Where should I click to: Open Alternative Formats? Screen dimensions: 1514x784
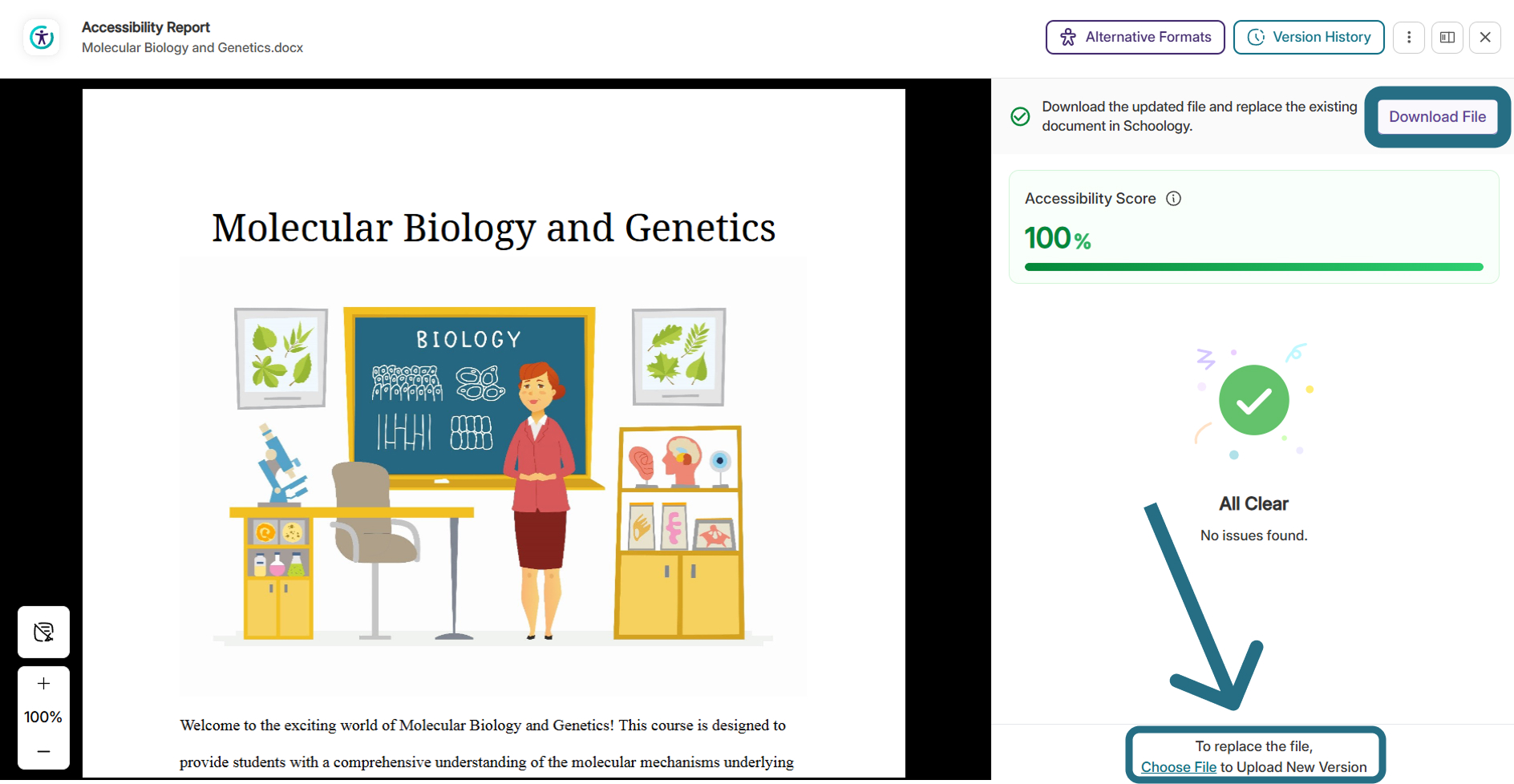pyautogui.click(x=1135, y=38)
